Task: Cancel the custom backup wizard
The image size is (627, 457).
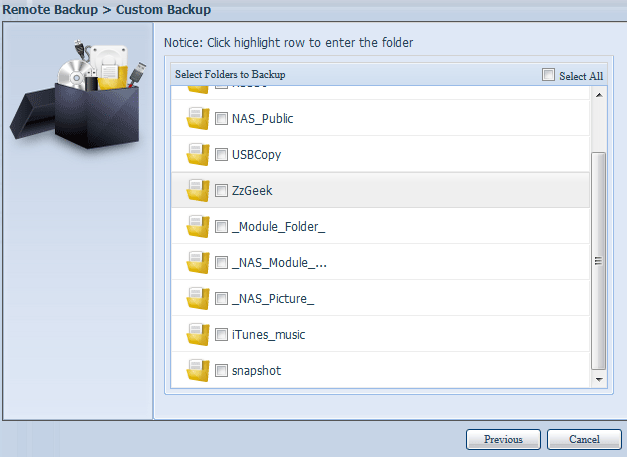Action: [x=584, y=439]
